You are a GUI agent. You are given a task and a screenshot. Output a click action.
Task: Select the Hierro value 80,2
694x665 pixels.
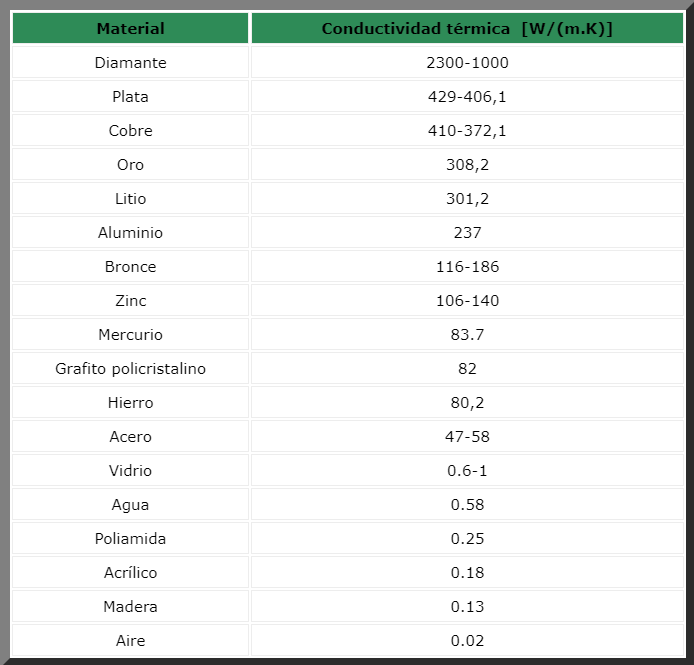pyautogui.click(x=467, y=403)
